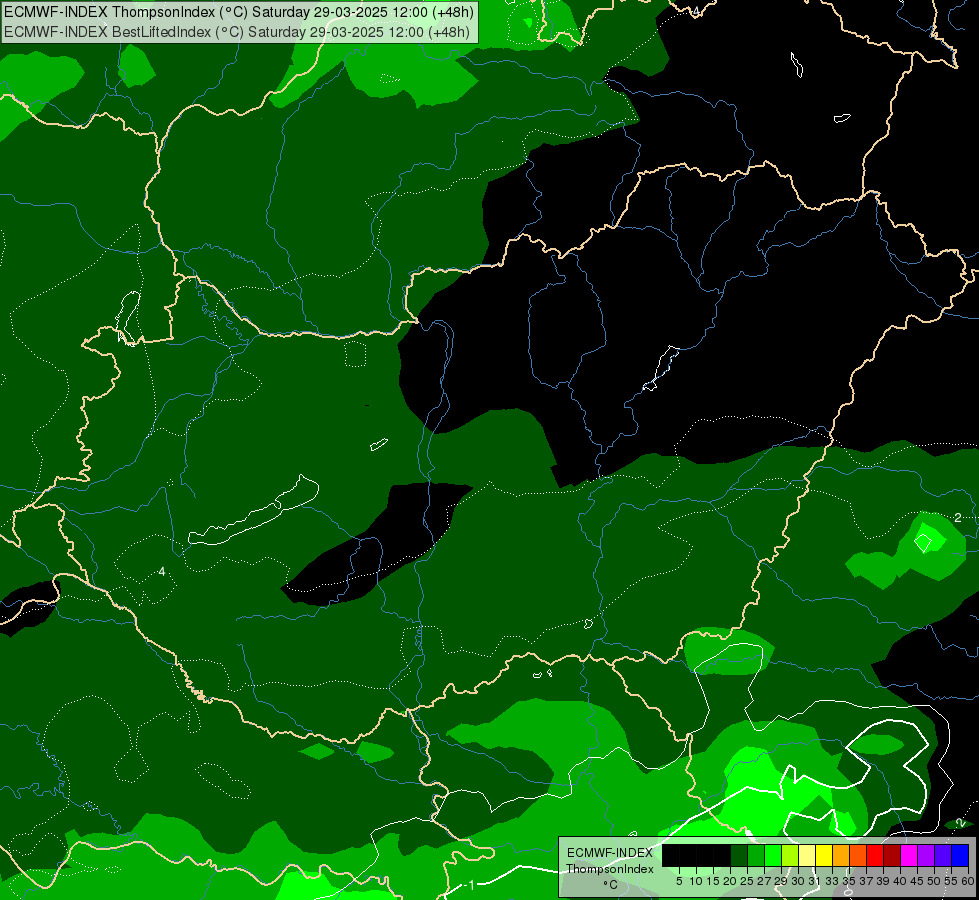Click the ThompsonIndex title line at top
The height and width of the screenshot is (900, 979).
(x=239, y=12)
